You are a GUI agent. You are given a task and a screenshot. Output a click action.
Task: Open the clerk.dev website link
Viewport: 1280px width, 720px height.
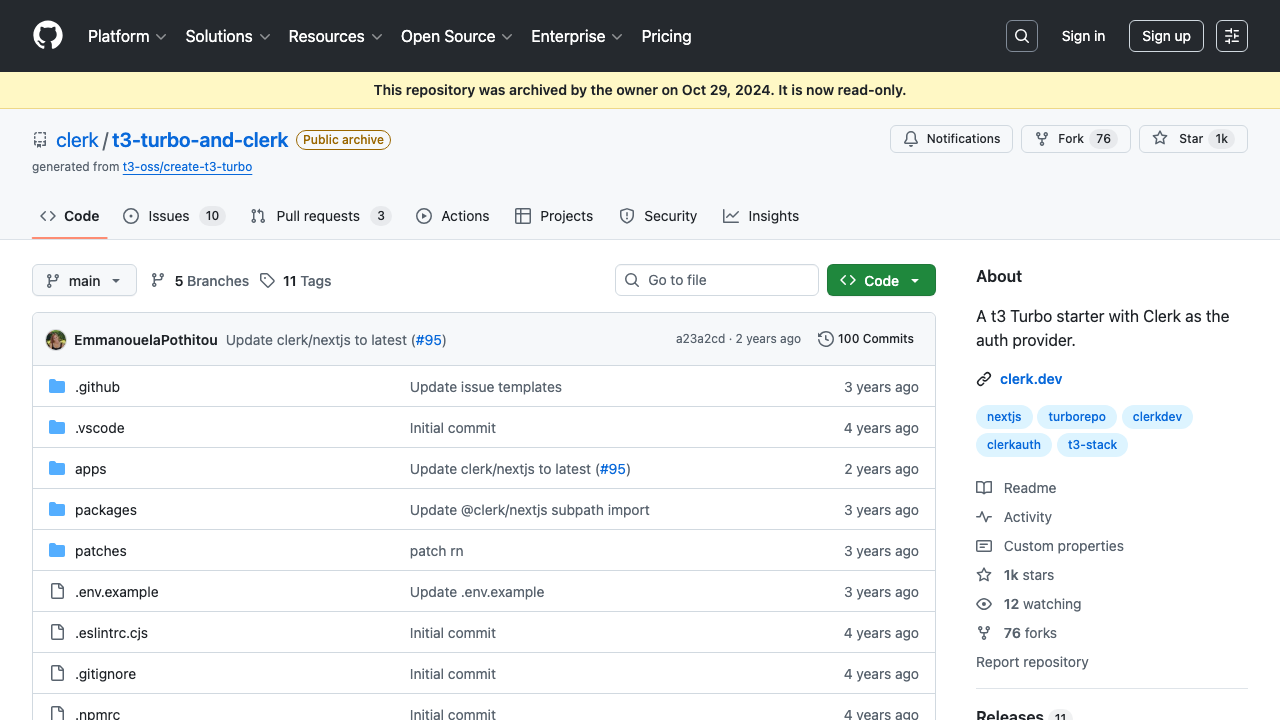point(1030,379)
